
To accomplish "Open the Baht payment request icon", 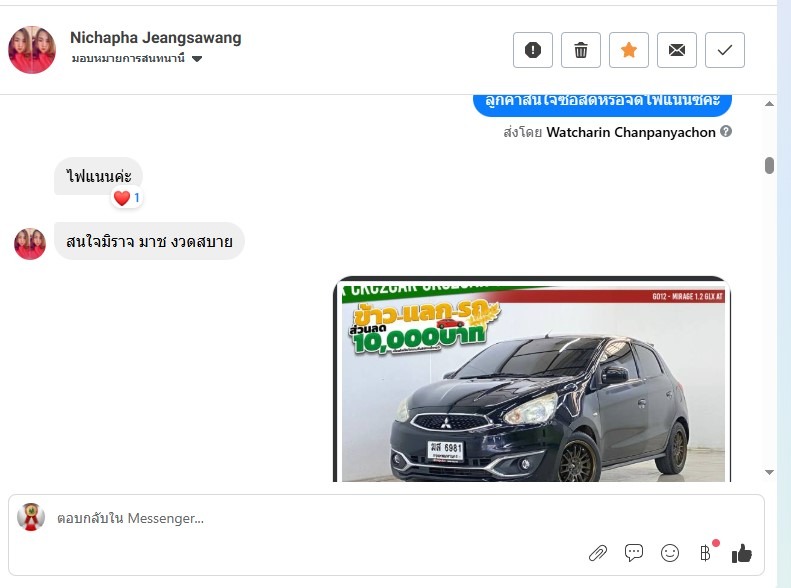I will point(706,553).
